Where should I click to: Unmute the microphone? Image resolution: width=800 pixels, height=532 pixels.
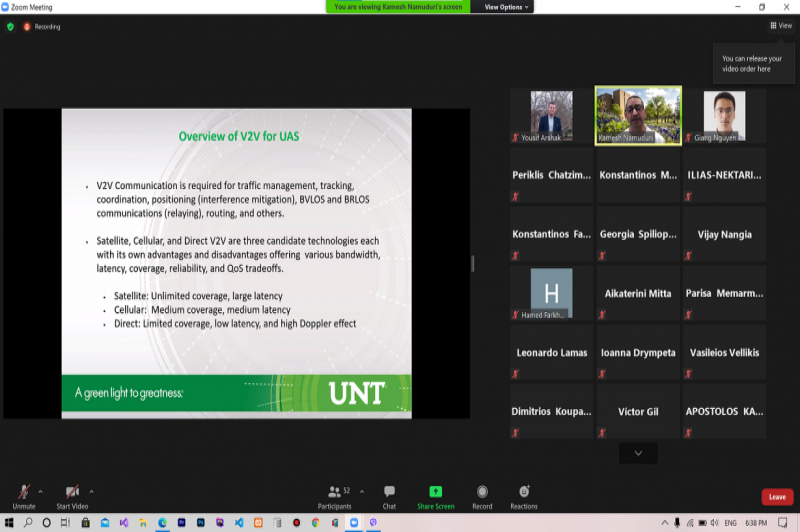coord(23,492)
